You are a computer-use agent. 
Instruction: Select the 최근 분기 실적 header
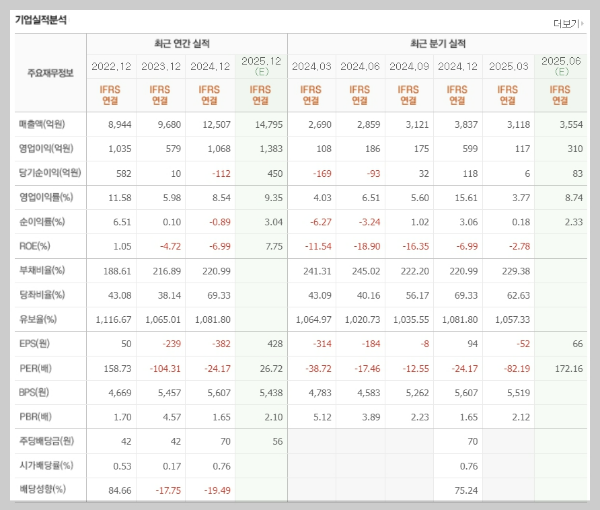[x=438, y=43]
